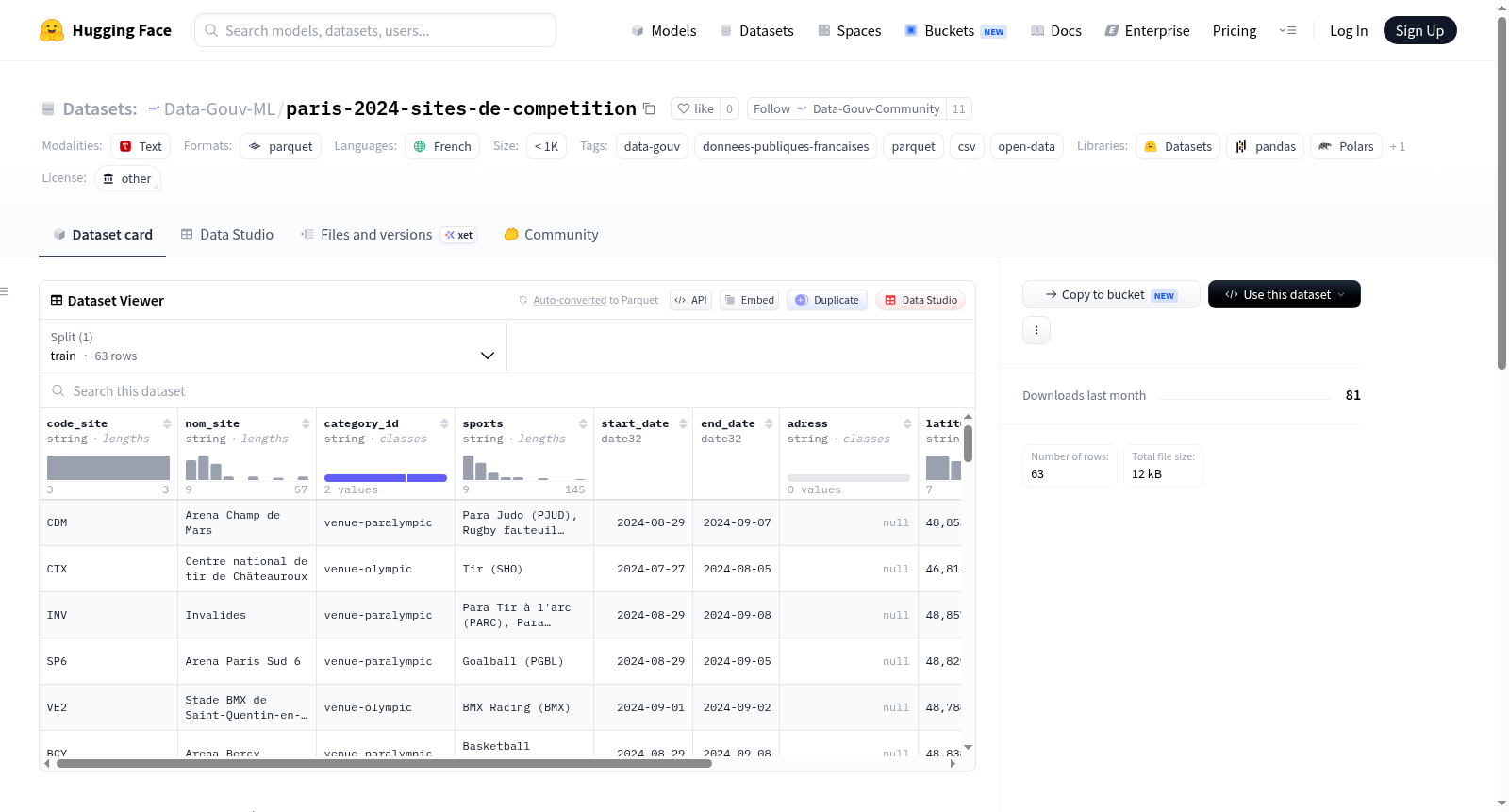Show the + 1 more libraries

tap(1398, 146)
